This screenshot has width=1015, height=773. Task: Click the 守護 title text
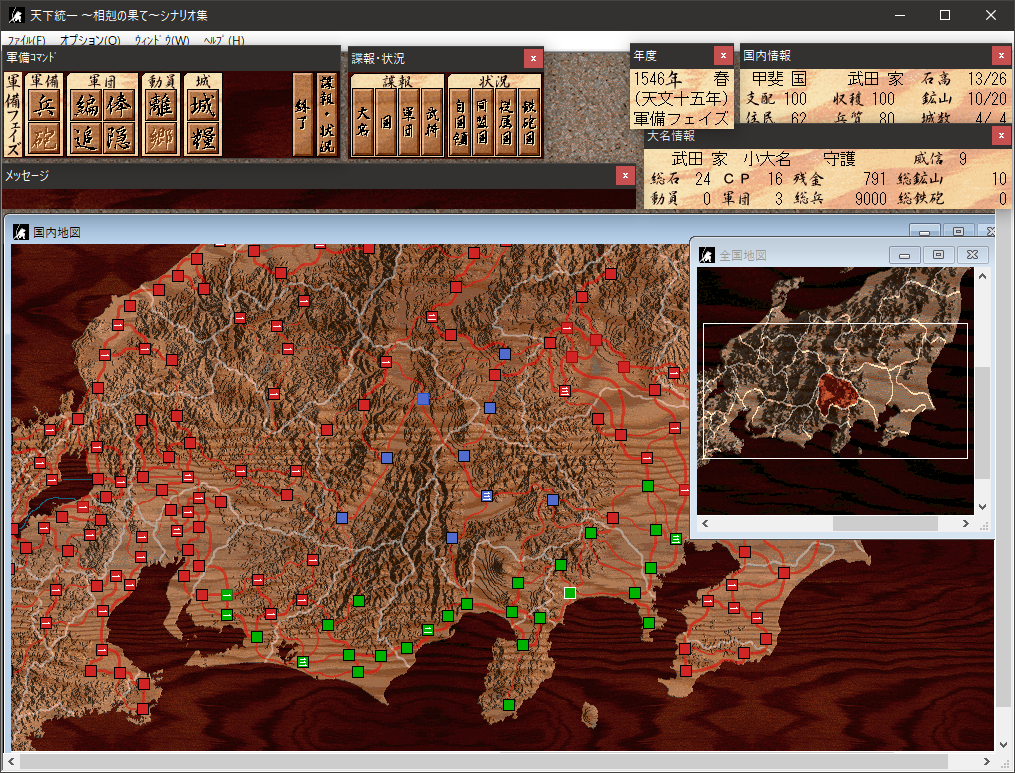[x=839, y=159]
